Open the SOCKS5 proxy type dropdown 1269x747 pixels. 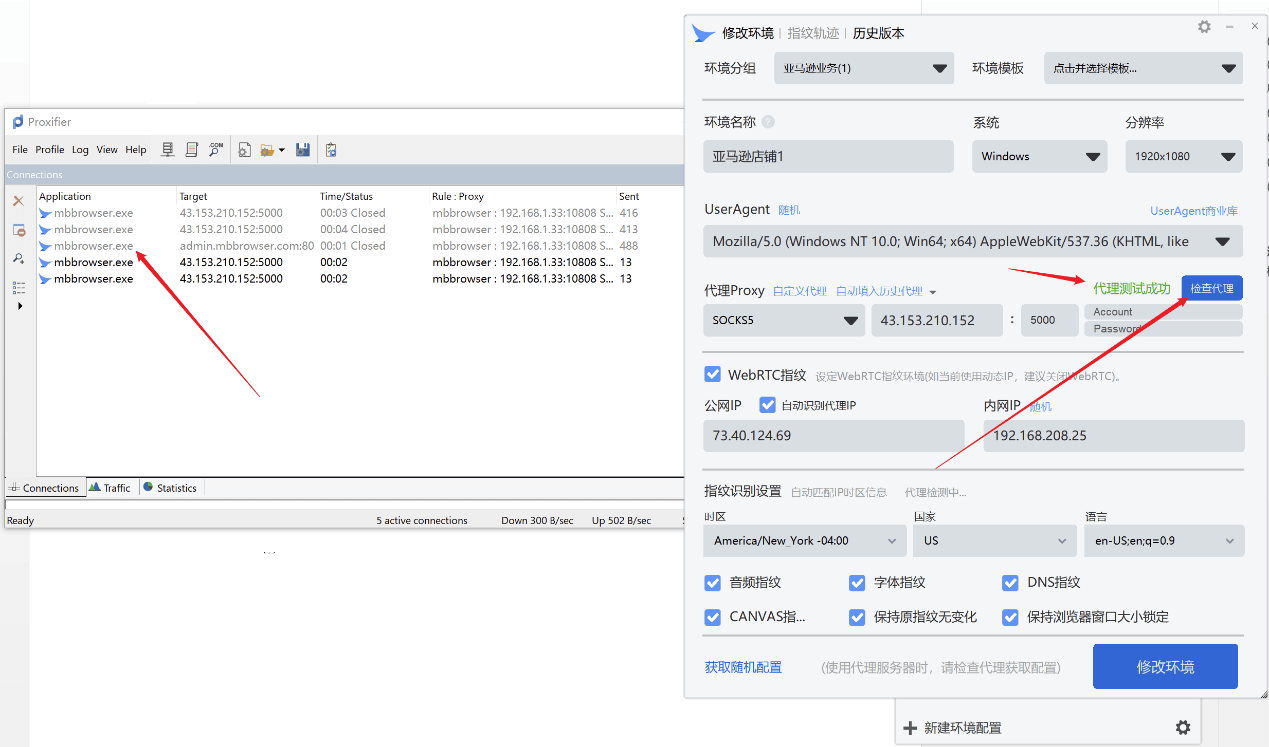pos(783,320)
